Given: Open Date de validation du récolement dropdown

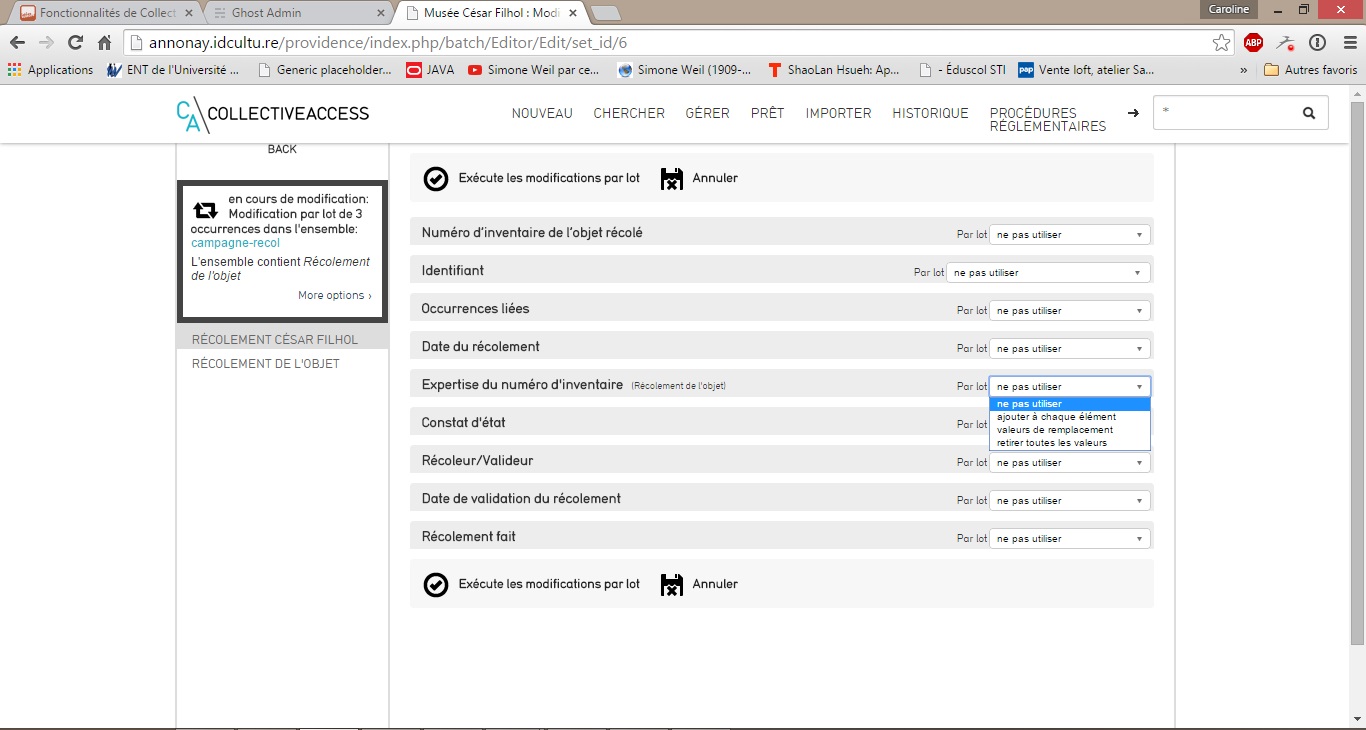Looking at the screenshot, I should [1070, 501].
